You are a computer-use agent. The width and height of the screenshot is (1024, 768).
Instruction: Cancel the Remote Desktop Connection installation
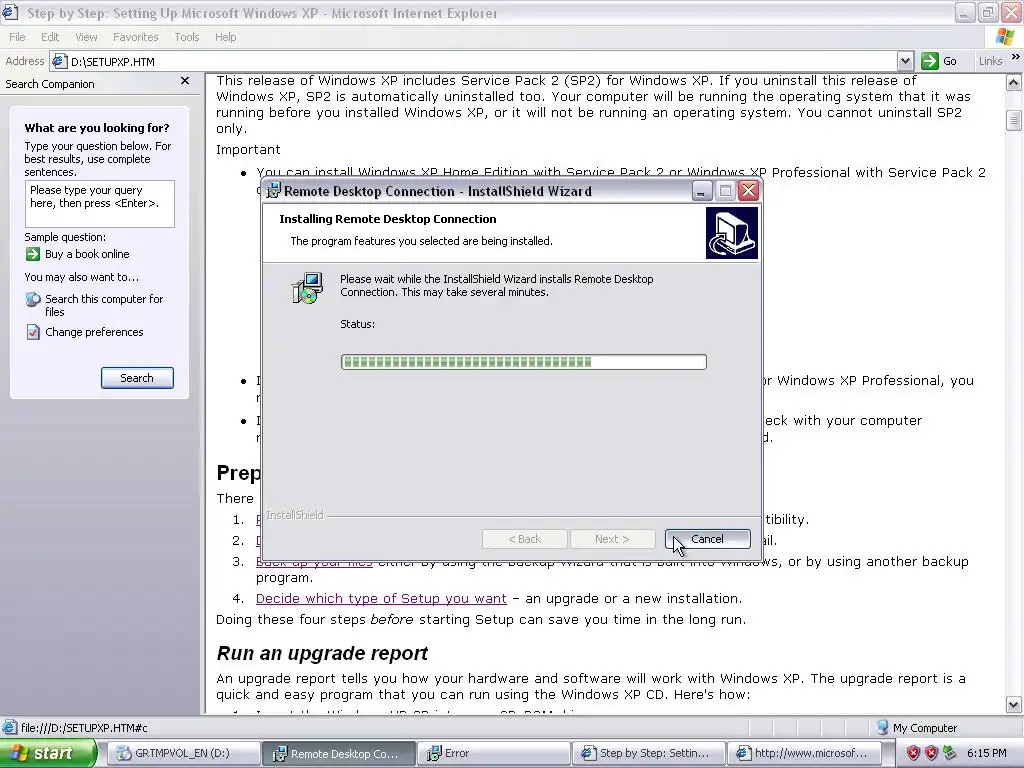(707, 539)
